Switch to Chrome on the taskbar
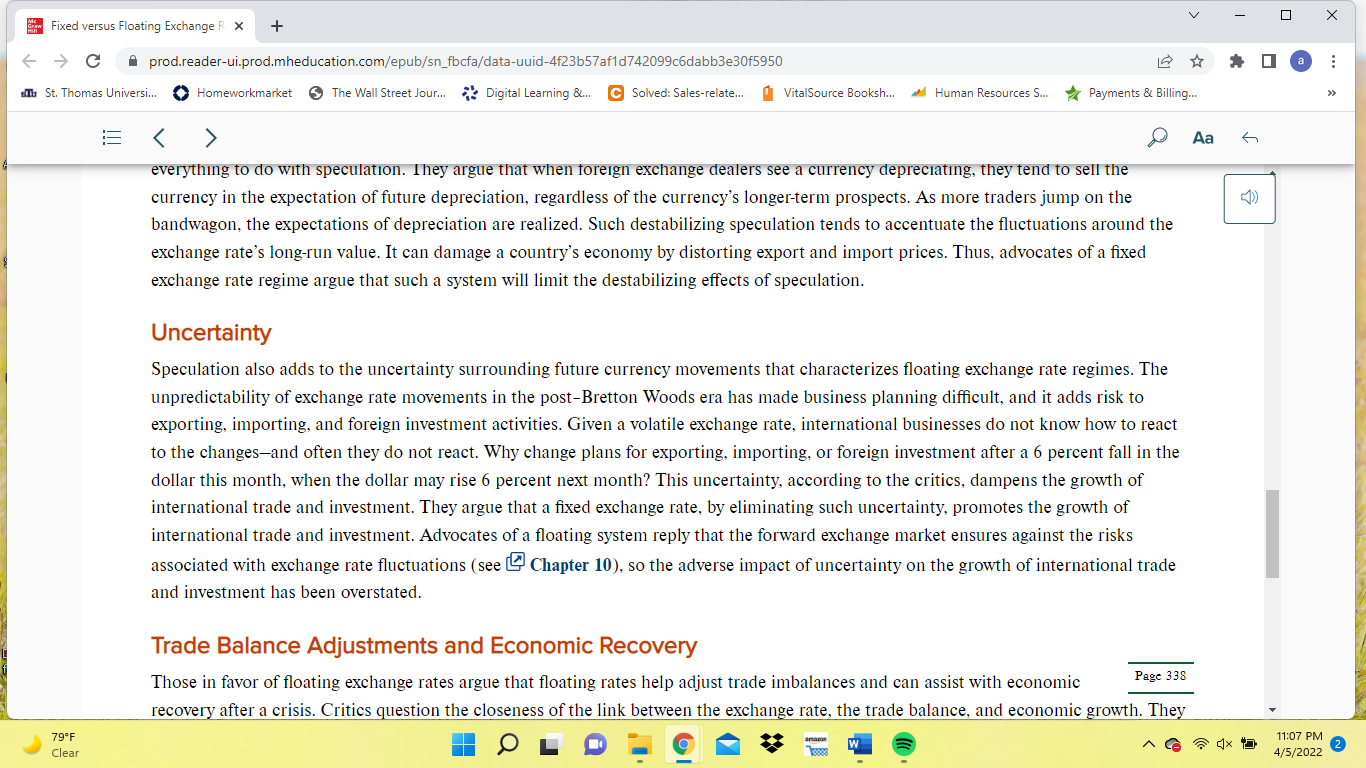This screenshot has height=768, width=1366. (684, 744)
